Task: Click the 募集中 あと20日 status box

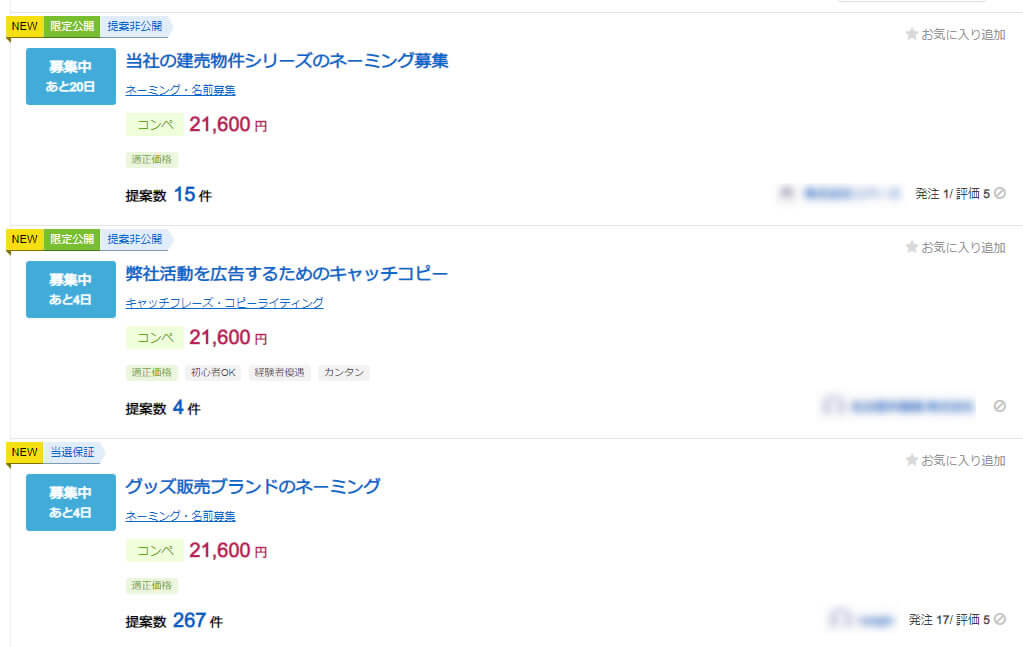Action: point(71,76)
